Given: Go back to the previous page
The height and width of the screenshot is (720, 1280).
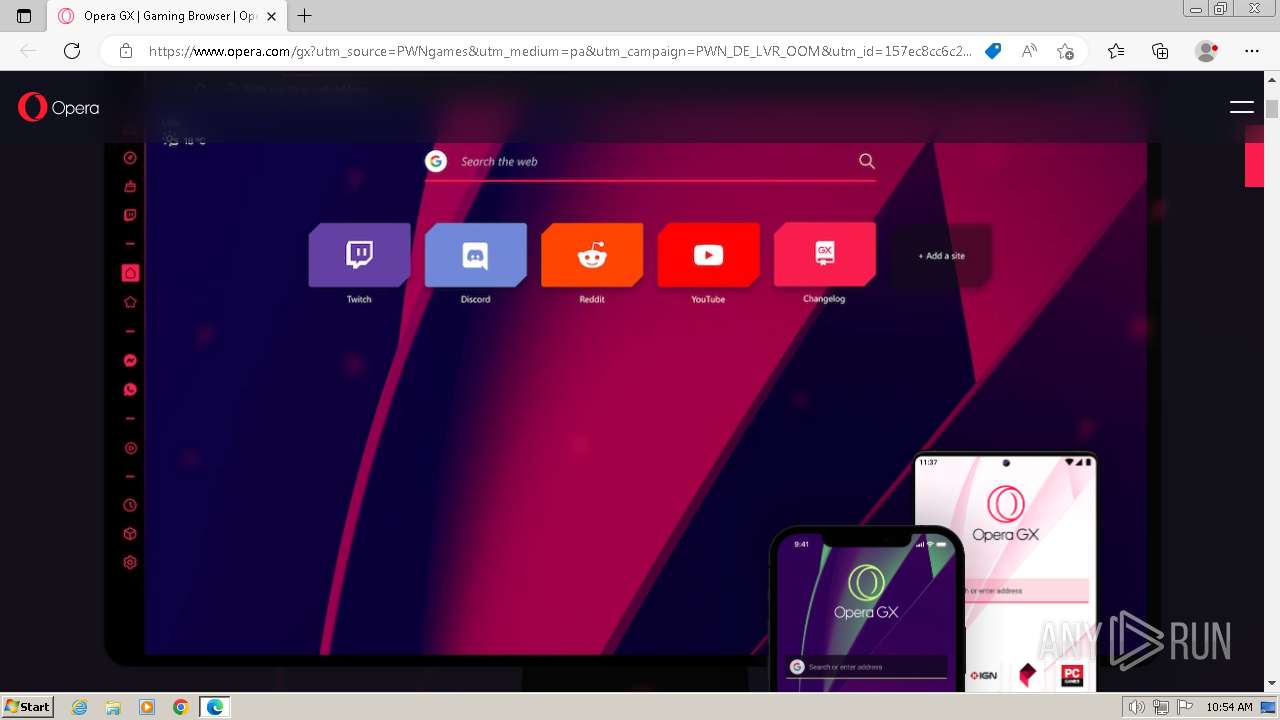Looking at the screenshot, I should point(28,51).
